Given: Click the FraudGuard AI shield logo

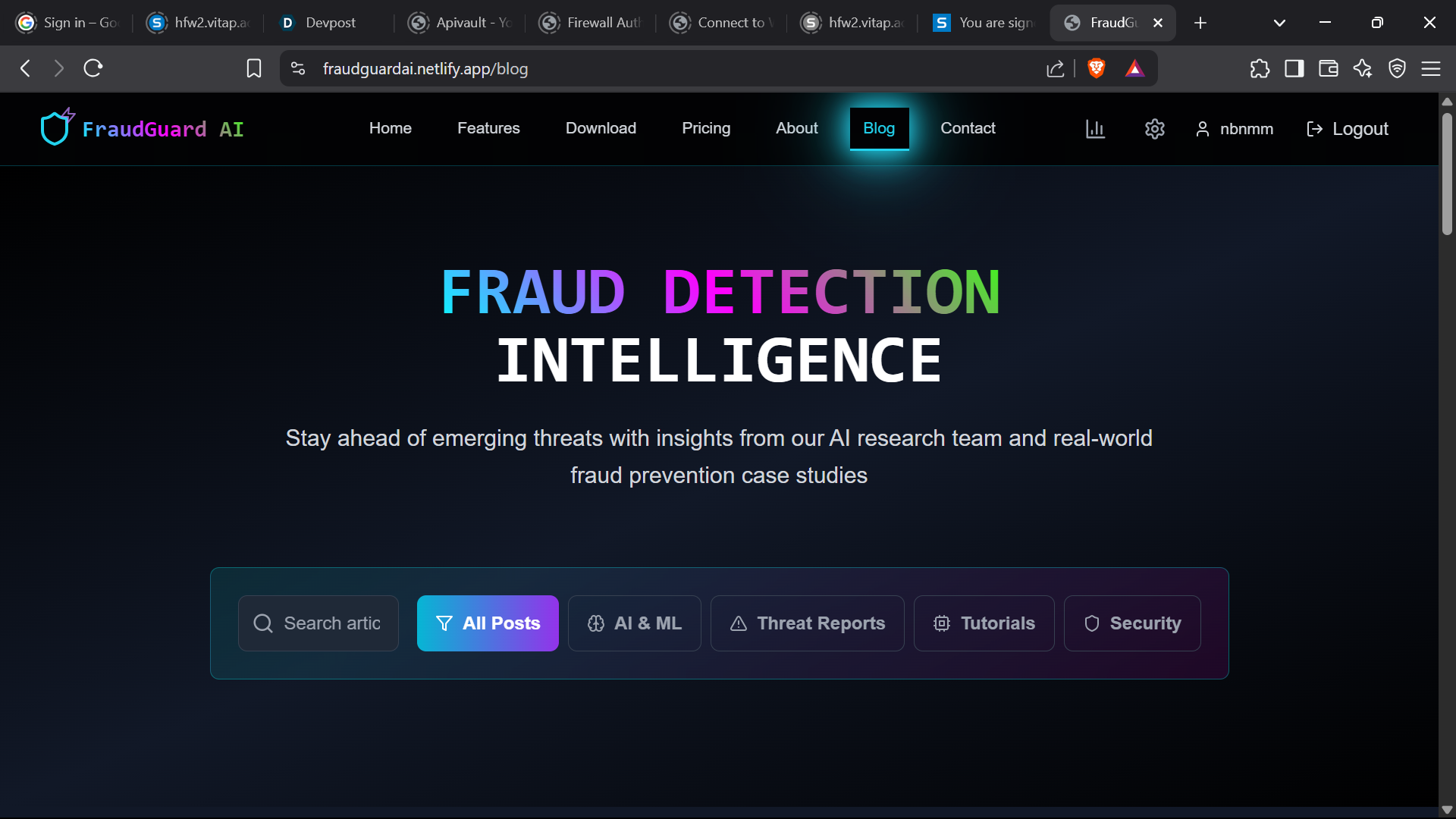Looking at the screenshot, I should [56, 127].
